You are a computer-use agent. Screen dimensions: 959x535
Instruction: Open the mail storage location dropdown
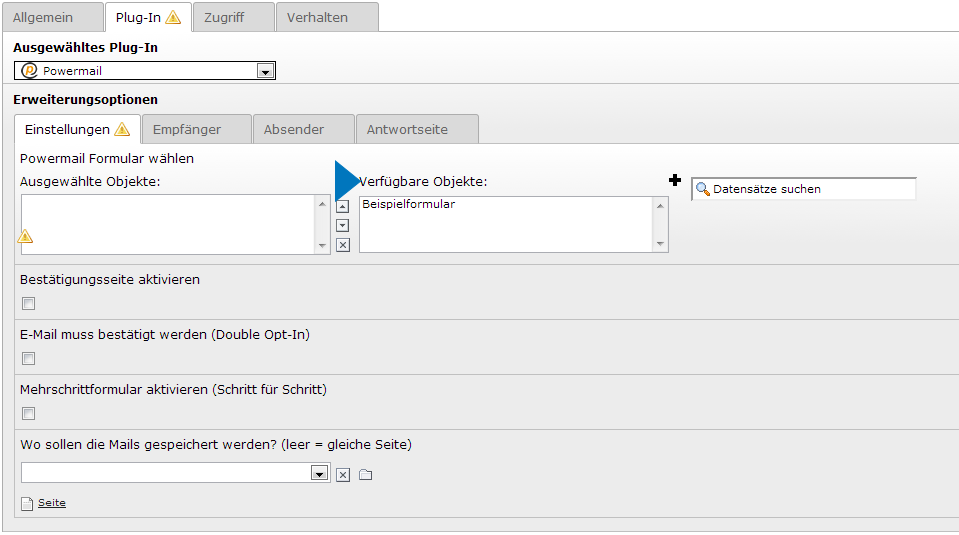tap(319, 474)
